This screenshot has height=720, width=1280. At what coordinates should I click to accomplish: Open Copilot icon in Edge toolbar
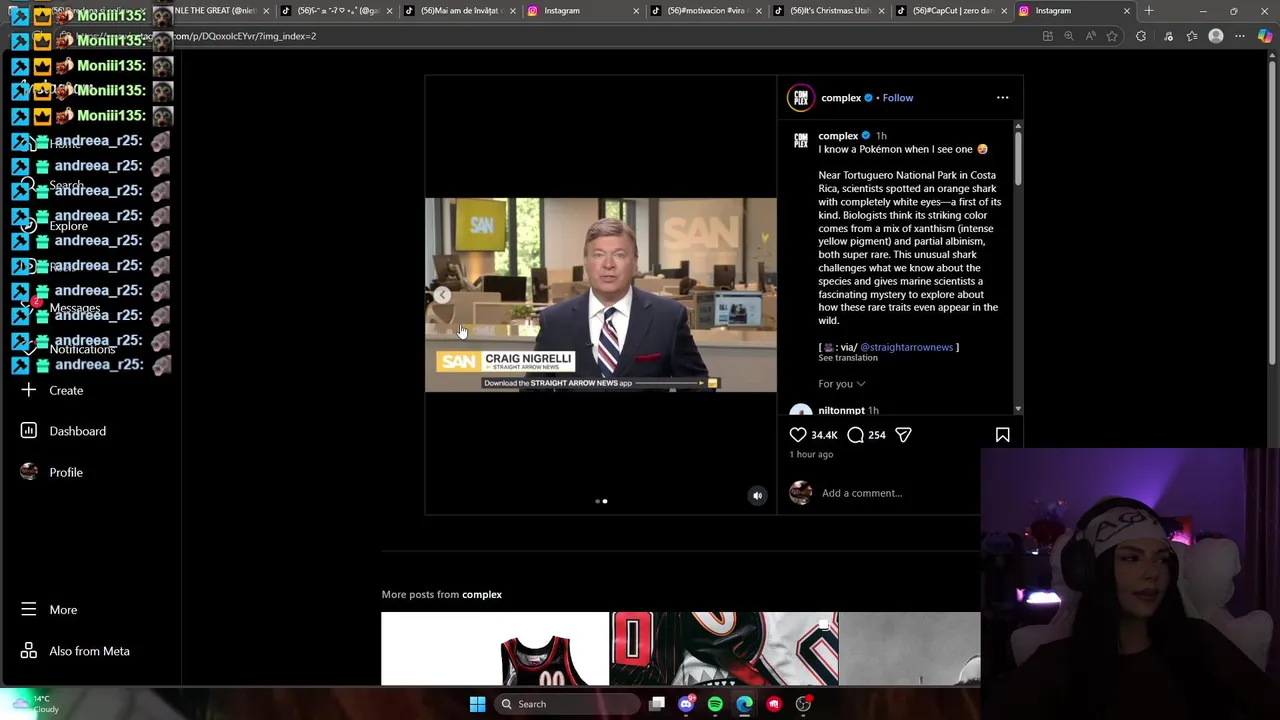tap(1265, 36)
